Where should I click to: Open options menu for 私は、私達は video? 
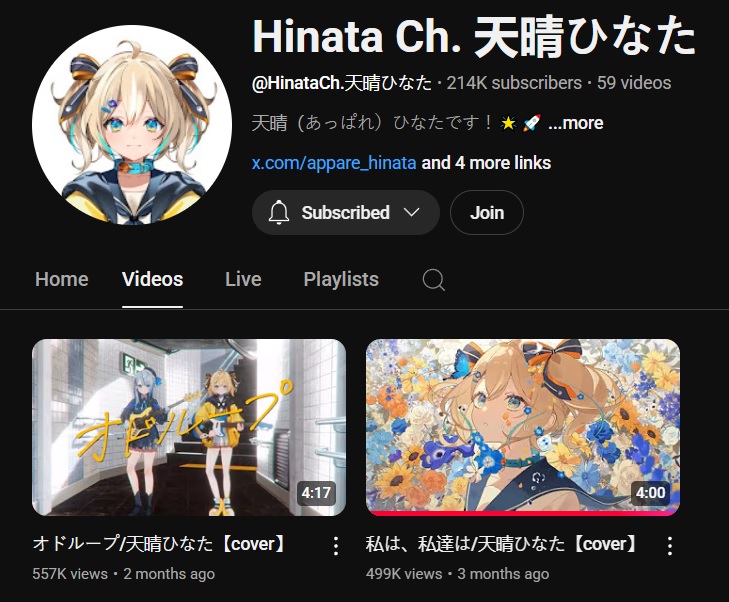point(669,546)
